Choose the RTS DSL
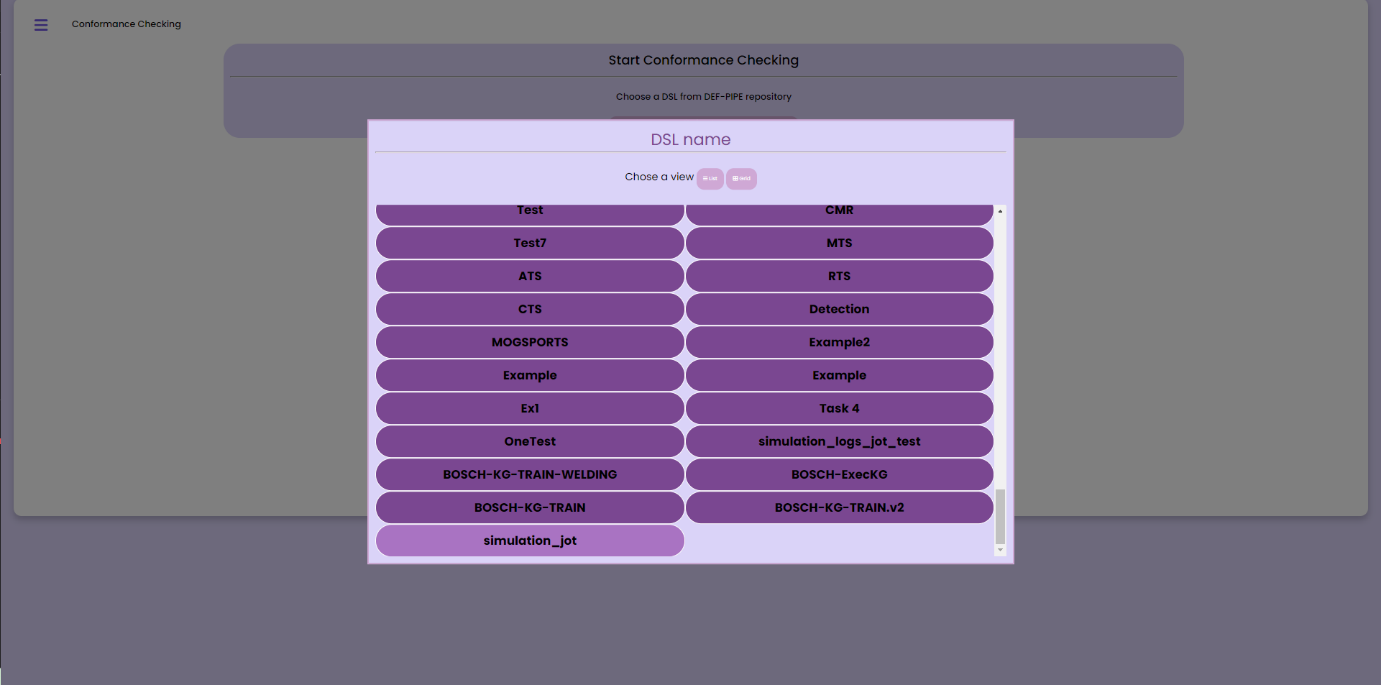This screenshot has height=685, width=1381. click(839, 276)
